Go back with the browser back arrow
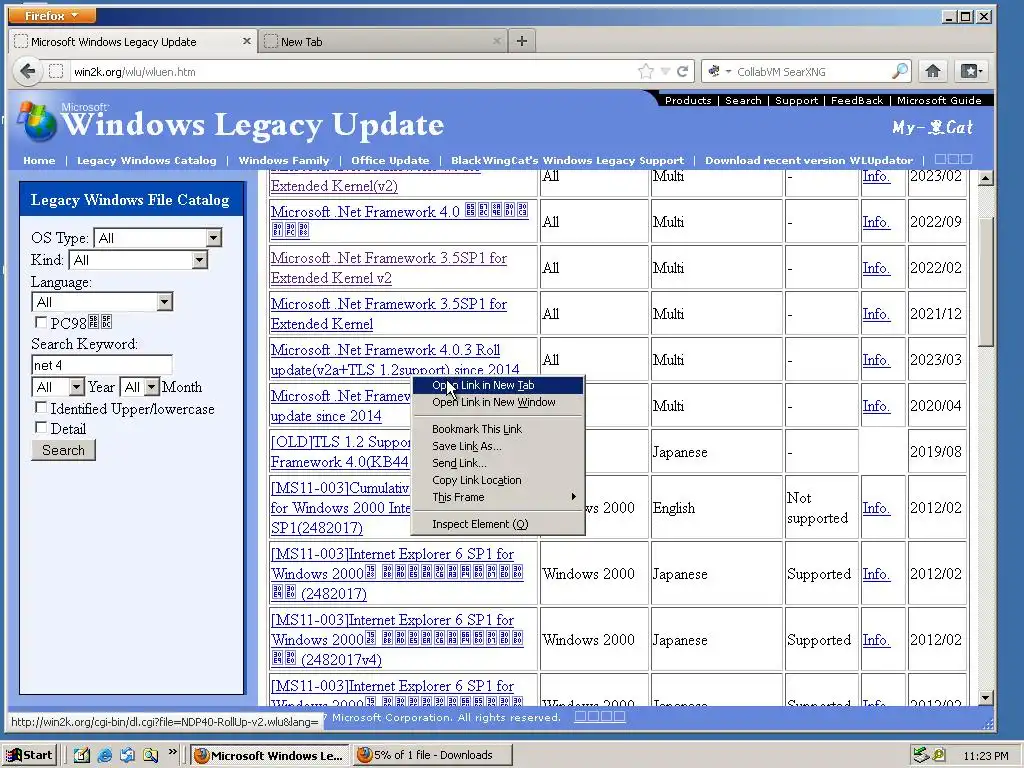The width and height of the screenshot is (1024, 768). pos(27,71)
